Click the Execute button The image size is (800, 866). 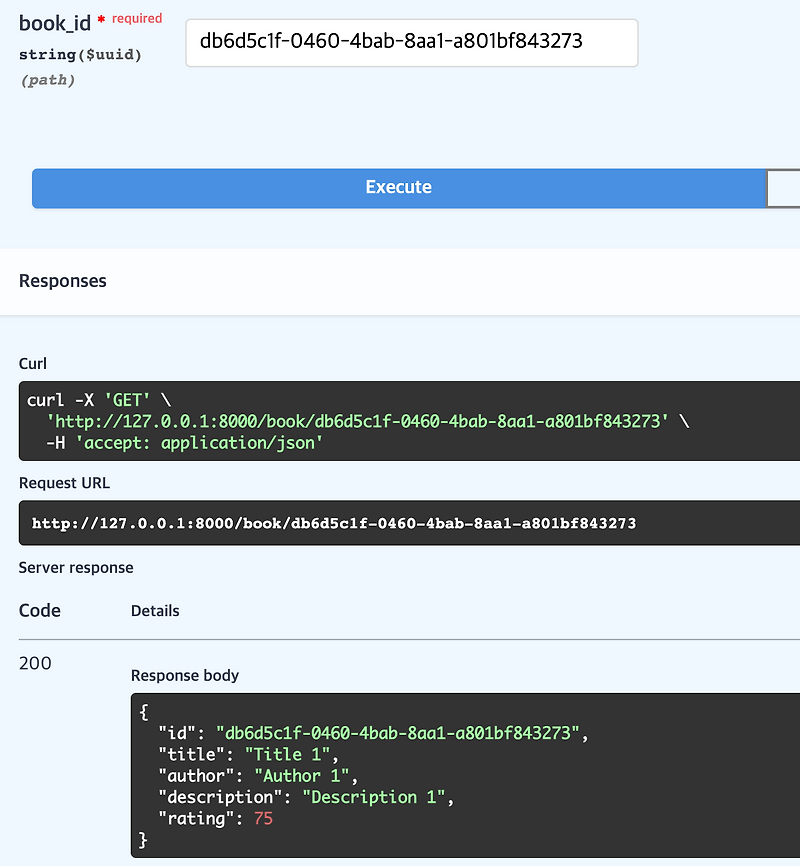point(398,188)
